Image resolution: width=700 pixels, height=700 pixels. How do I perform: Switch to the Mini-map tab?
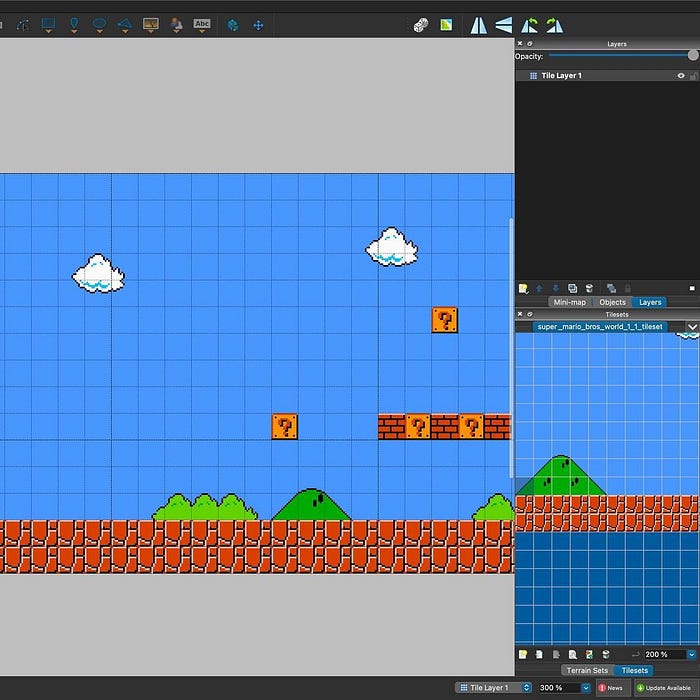click(569, 302)
